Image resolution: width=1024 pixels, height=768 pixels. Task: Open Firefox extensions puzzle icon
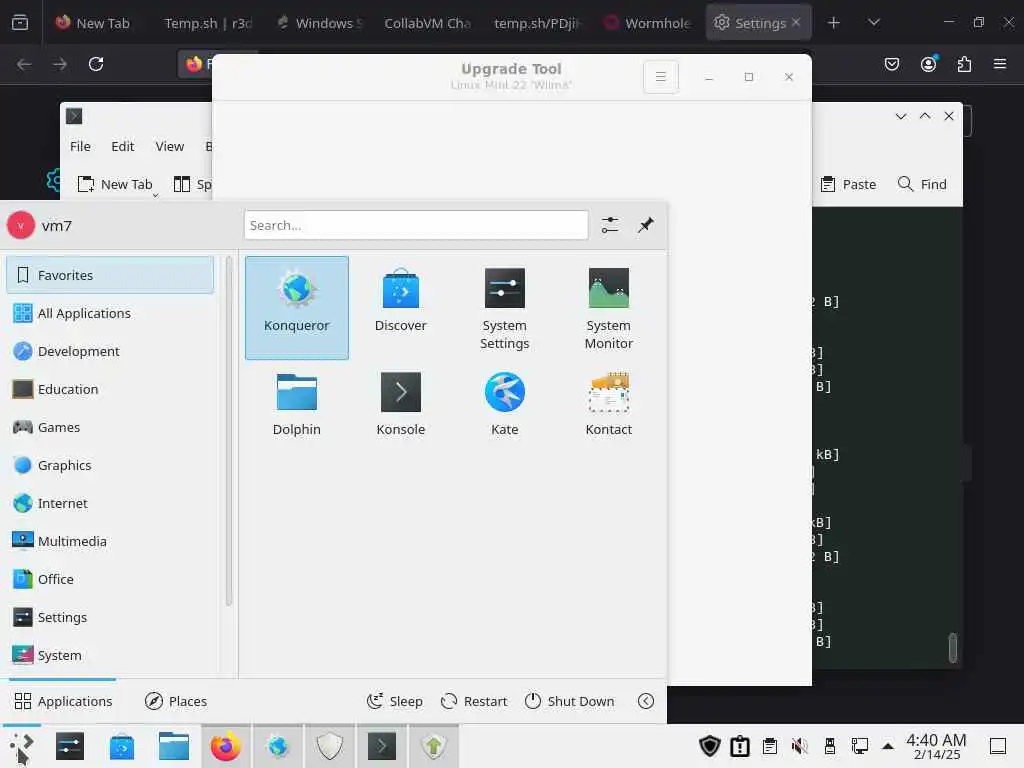(x=965, y=64)
